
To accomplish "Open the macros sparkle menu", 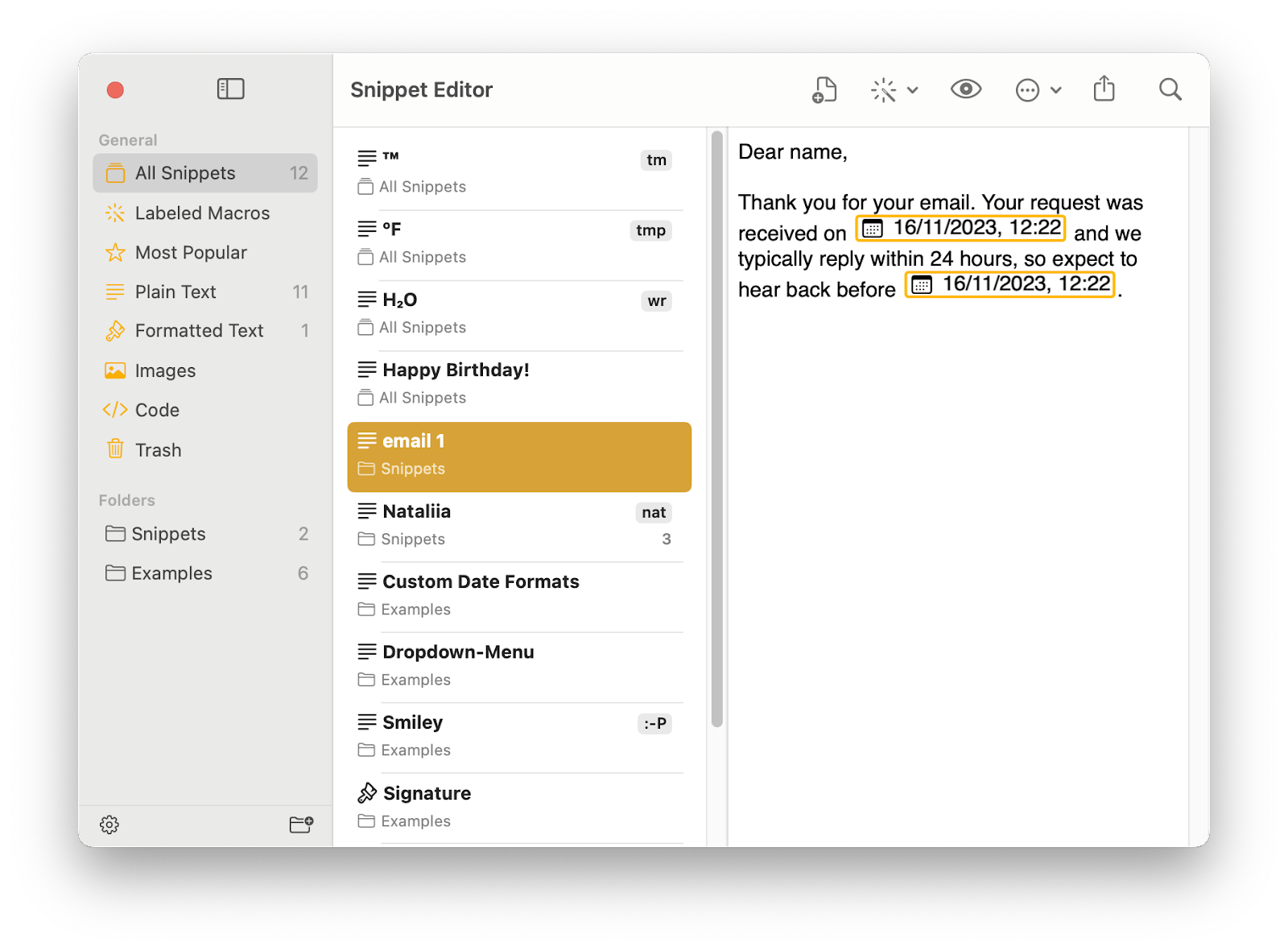I will click(x=884, y=90).
